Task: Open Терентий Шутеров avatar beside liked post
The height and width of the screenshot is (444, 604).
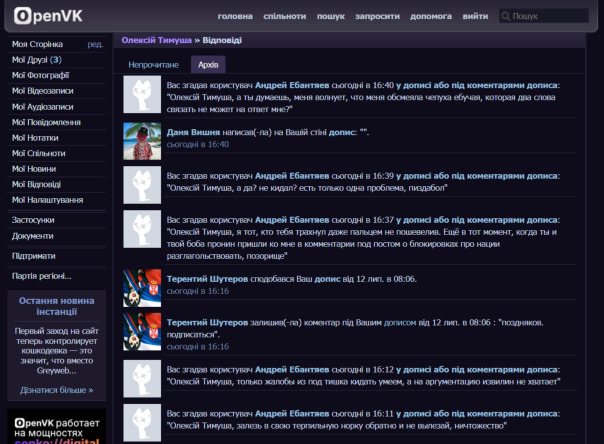Action: [142, 288]
